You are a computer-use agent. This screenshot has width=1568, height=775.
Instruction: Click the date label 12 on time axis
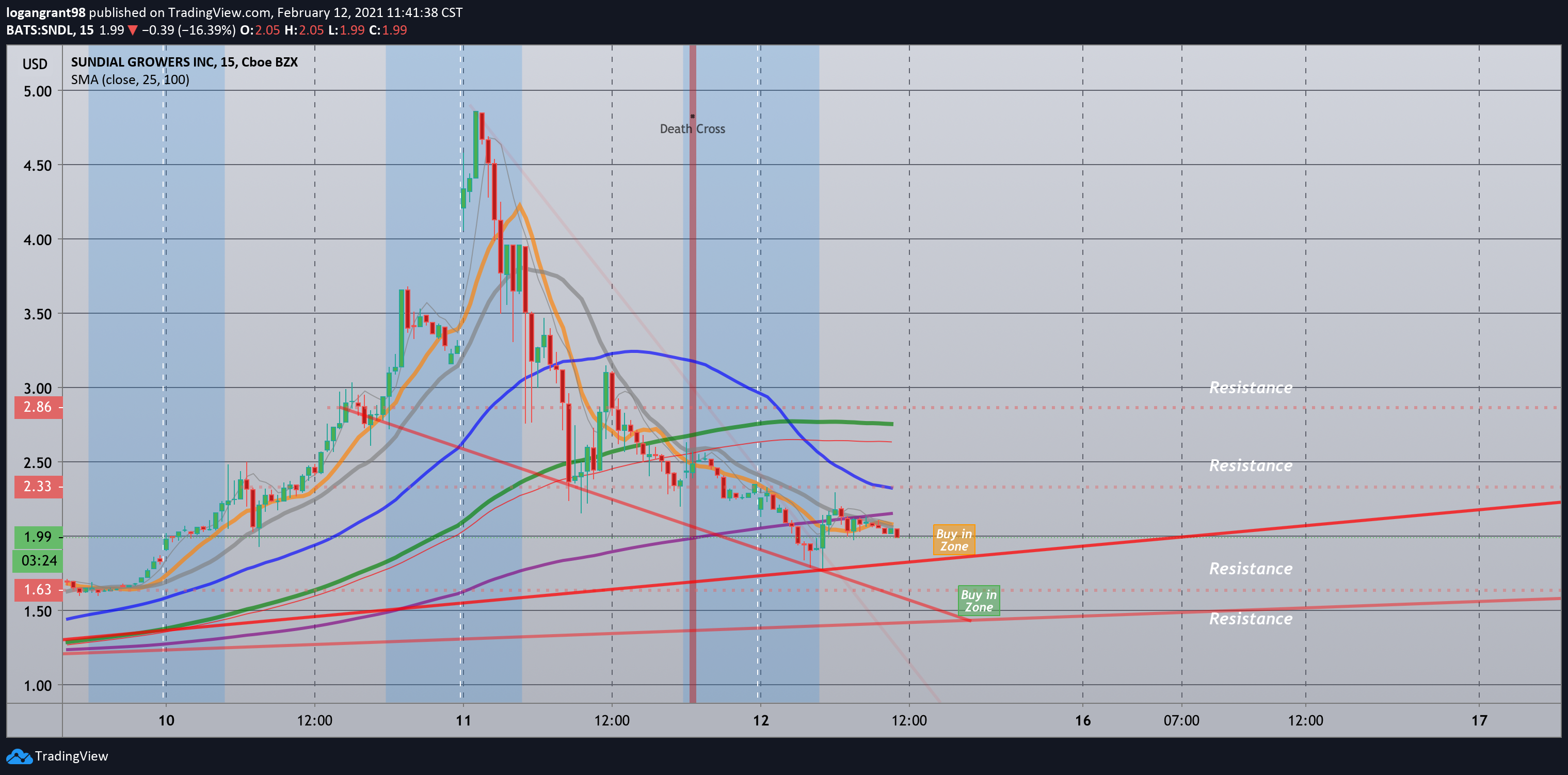pyautogui.click(x=761, y=721)
